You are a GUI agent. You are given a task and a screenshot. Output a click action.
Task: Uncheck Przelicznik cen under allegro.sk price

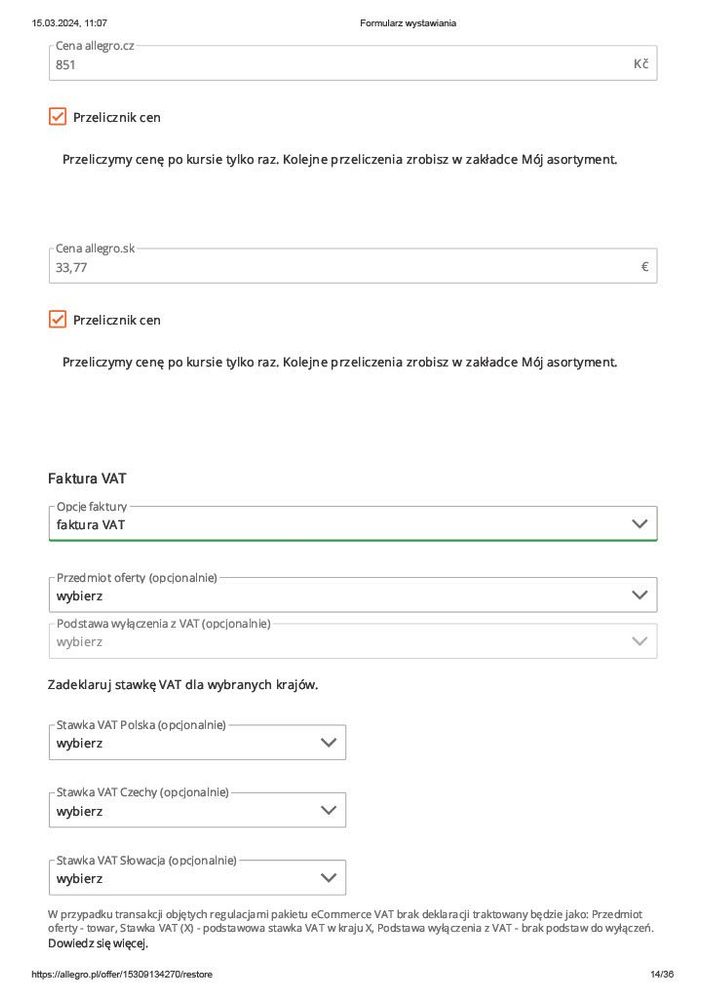(58, 320)
